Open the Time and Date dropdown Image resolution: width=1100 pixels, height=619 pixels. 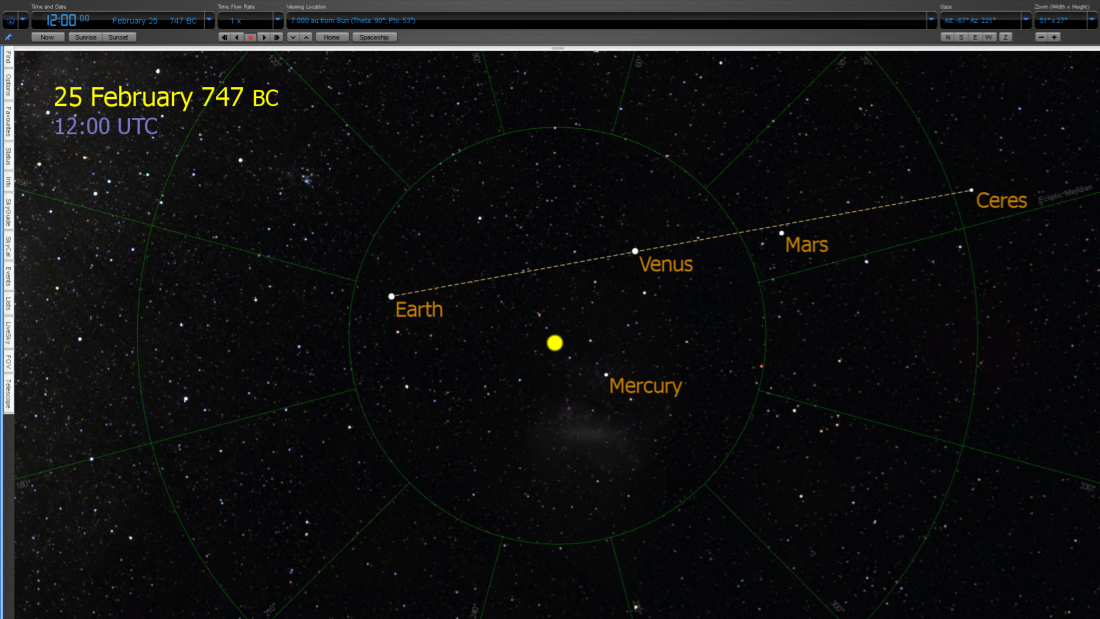(x=209, y=20)
